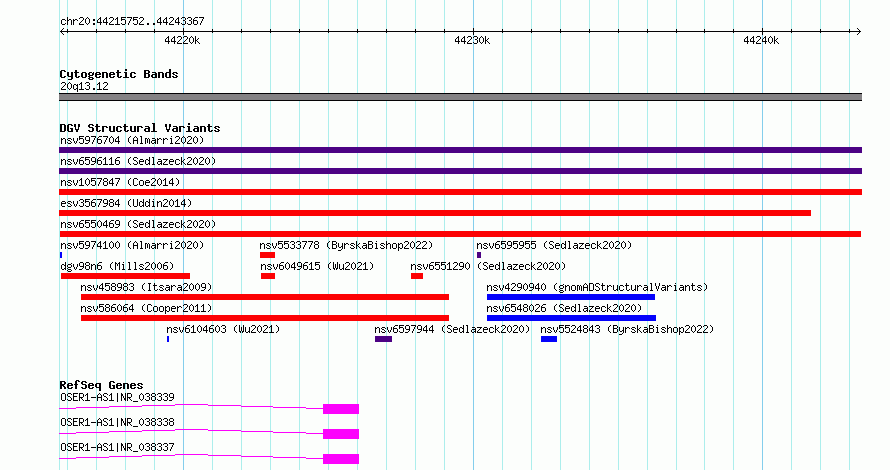Click the nsv6551290 (Sedlazeck2020) label text
Image resolution: width=890 pixels, height=470 pixels.
click(488, 266)
